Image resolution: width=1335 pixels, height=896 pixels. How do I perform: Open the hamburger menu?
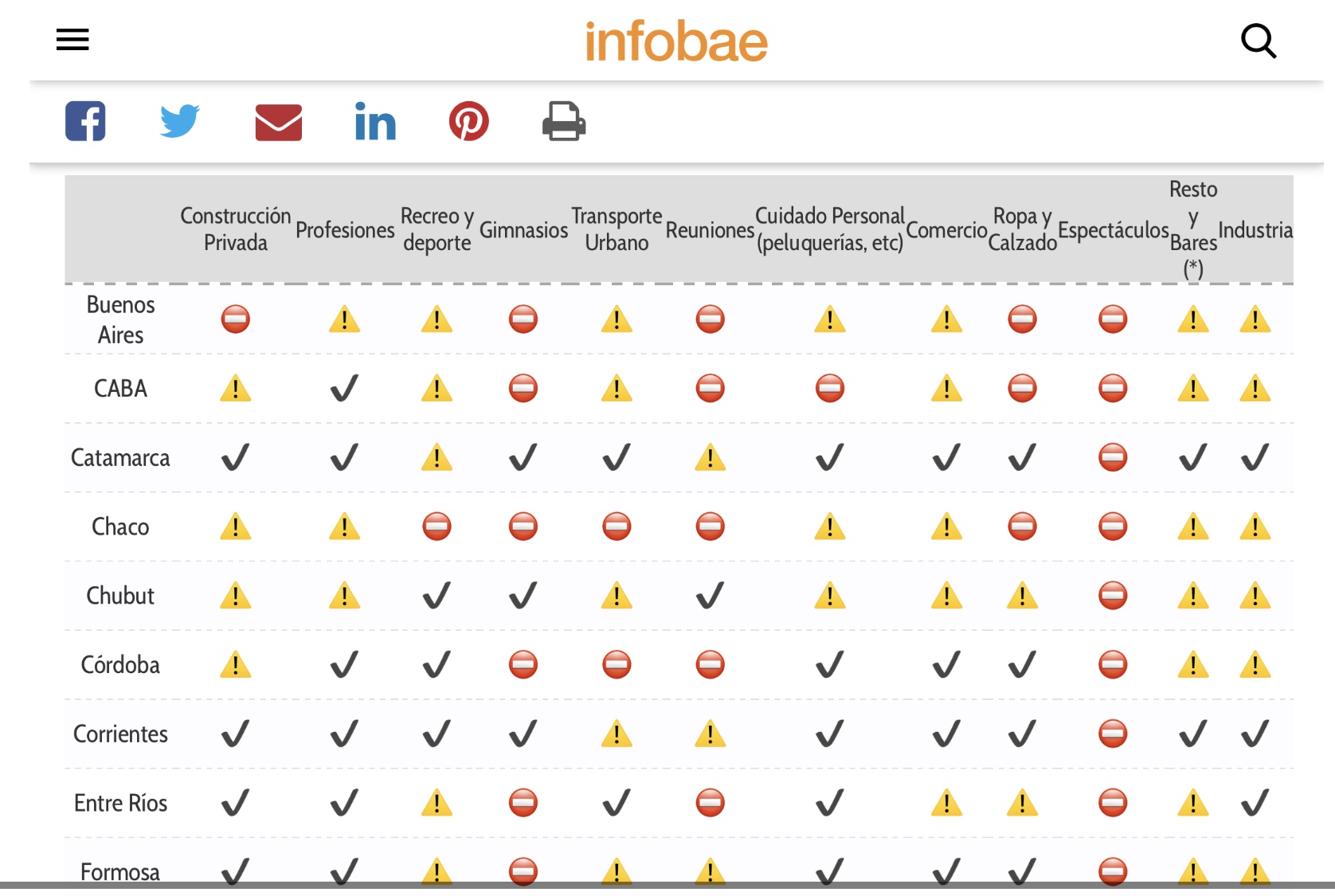[72, 39]
